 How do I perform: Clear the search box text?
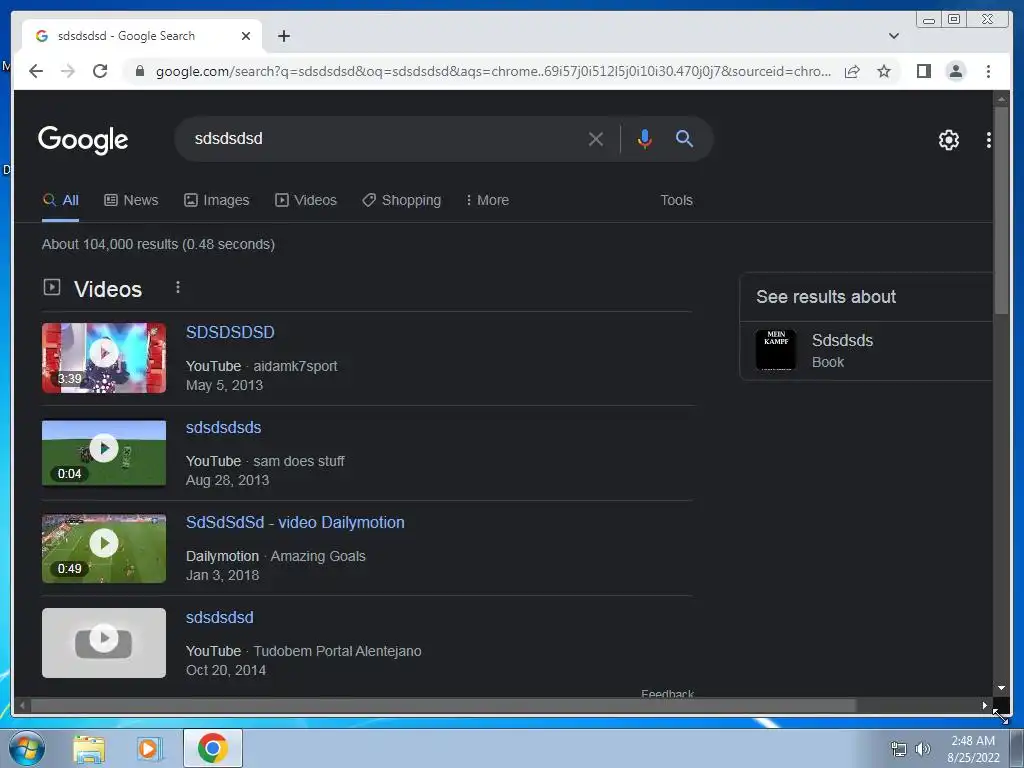pos(595,139)
